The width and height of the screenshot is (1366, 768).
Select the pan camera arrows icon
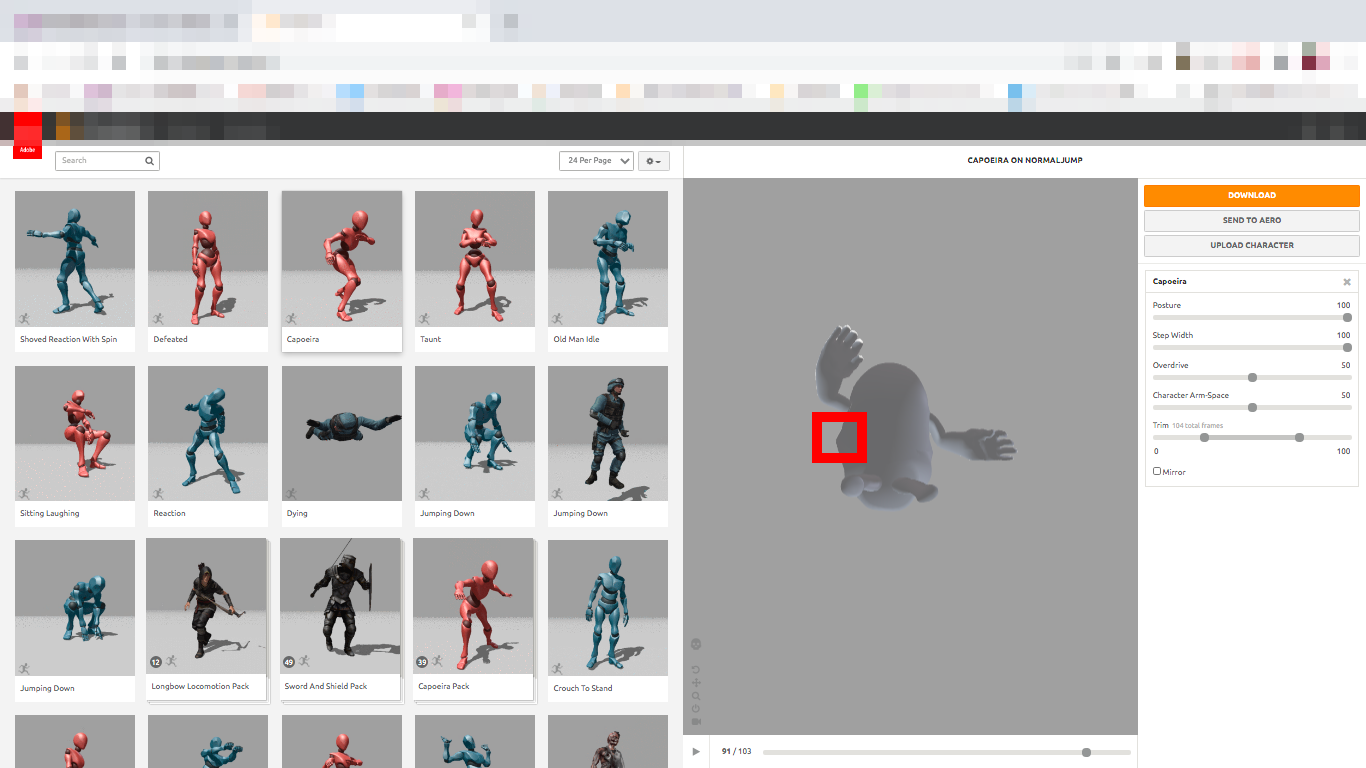(x=696, y=683)
